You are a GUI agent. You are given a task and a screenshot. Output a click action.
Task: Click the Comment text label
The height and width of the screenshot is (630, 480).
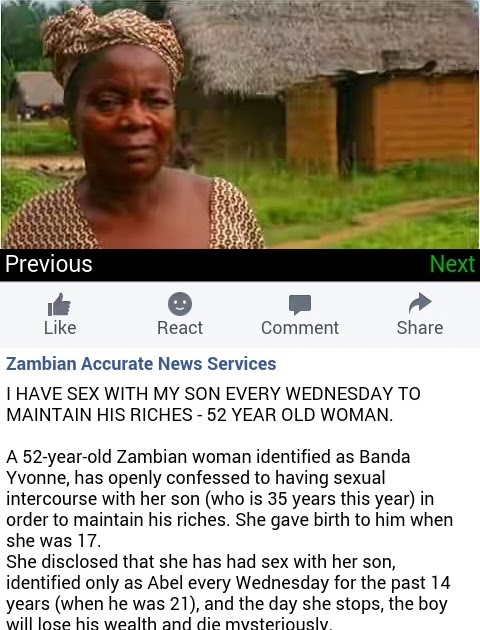click(300, 328)
